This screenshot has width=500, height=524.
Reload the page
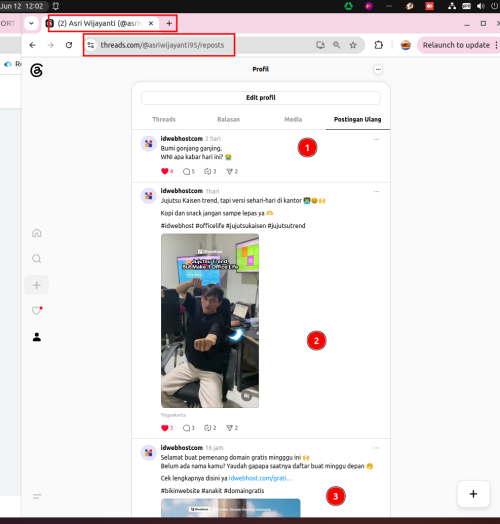pyautogui.click(x=69, y=45)
